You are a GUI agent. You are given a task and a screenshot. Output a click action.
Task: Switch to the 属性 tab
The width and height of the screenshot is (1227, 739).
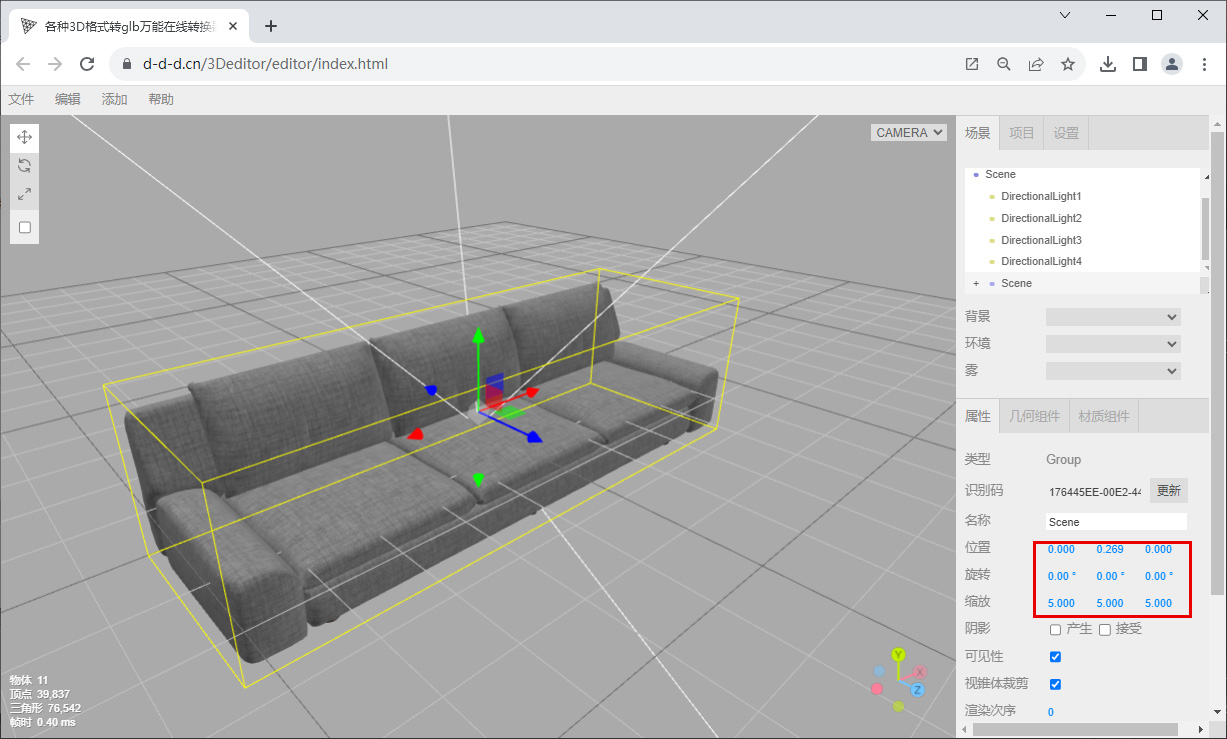(x=978, y=416)
